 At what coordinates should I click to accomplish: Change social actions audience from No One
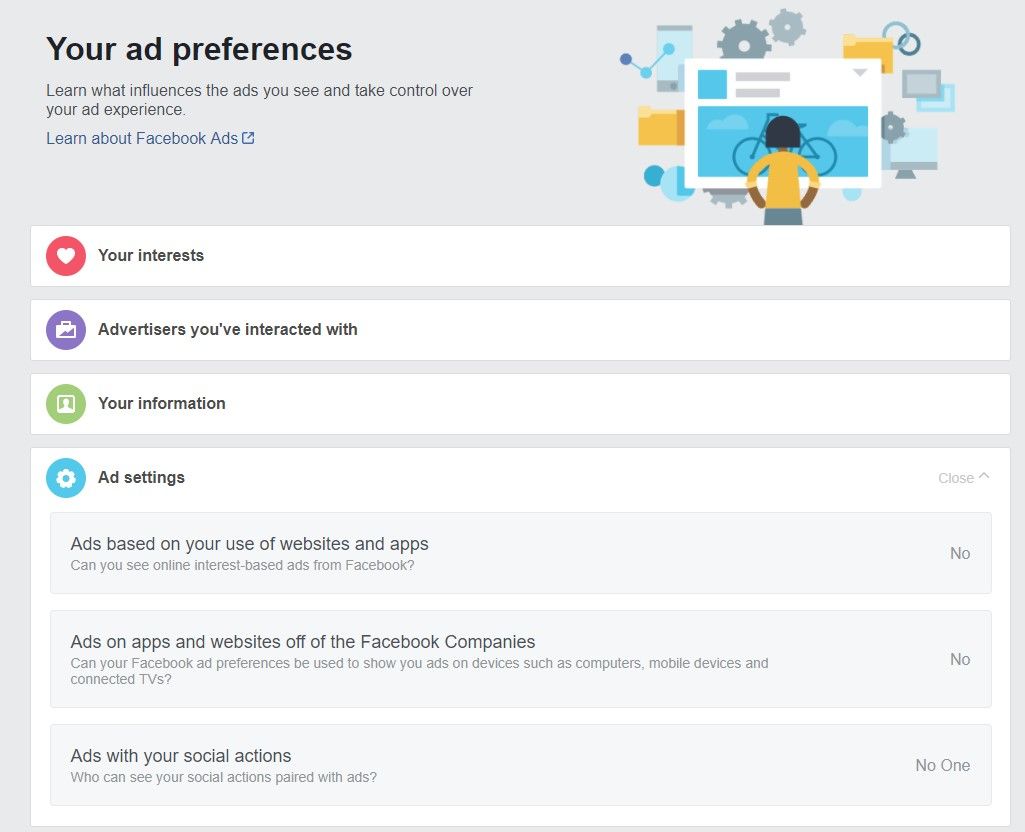[942, 765]
